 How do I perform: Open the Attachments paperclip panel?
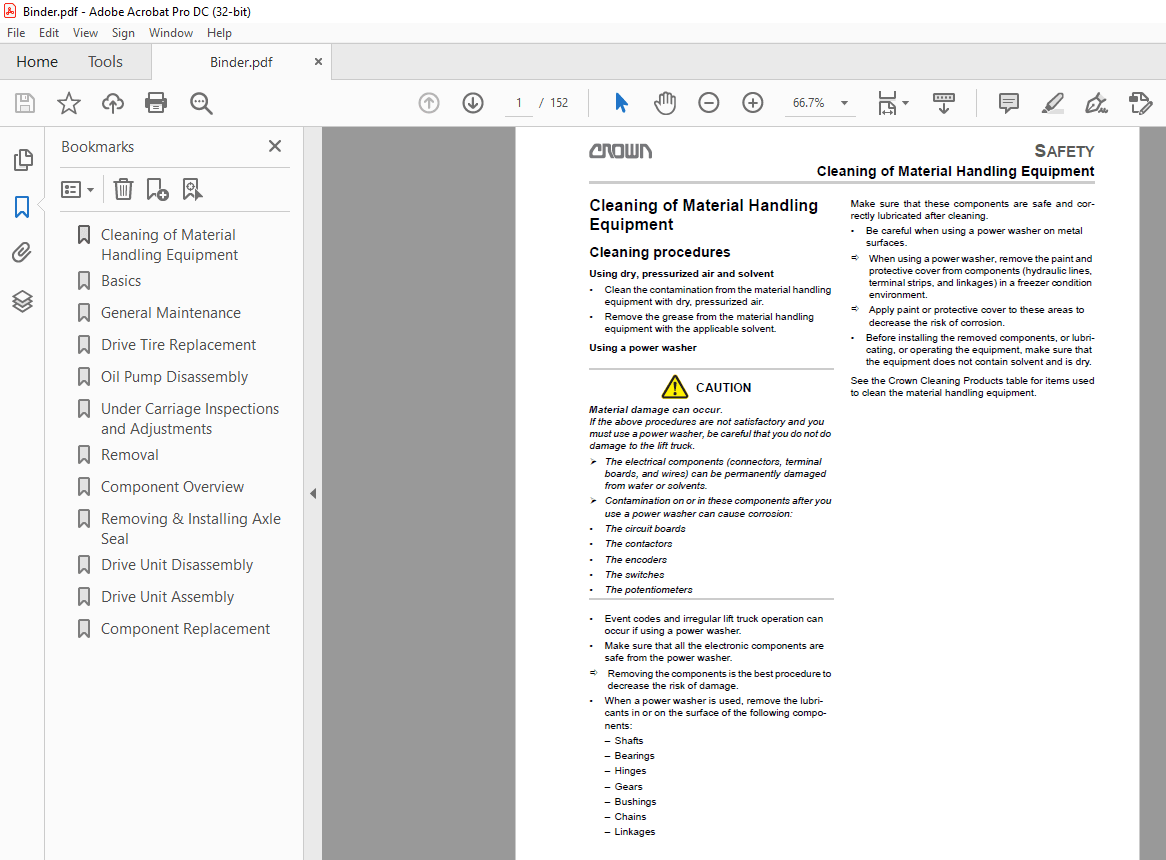pos(22,252)
